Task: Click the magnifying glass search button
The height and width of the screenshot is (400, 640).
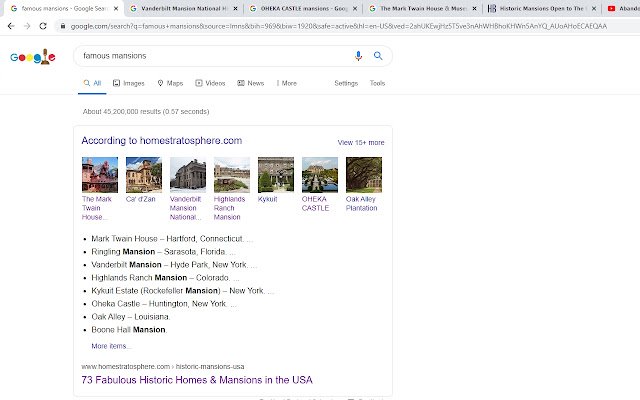Action: tap(378, 56)
